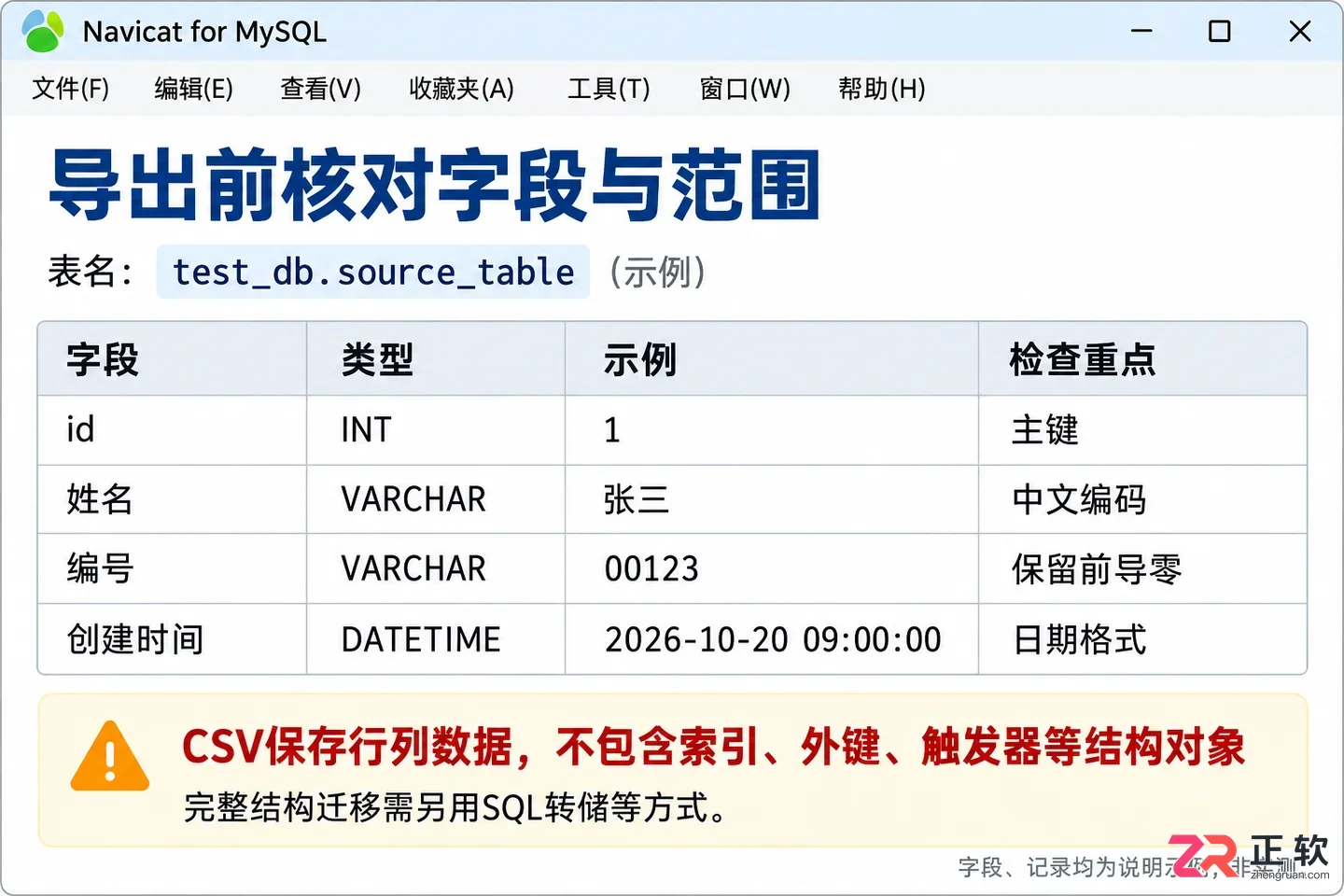This screenshot has height=896, width=1344.
Task: Open the 工具(T) menu
Action: pyautogui.click(x=609, y=89)
